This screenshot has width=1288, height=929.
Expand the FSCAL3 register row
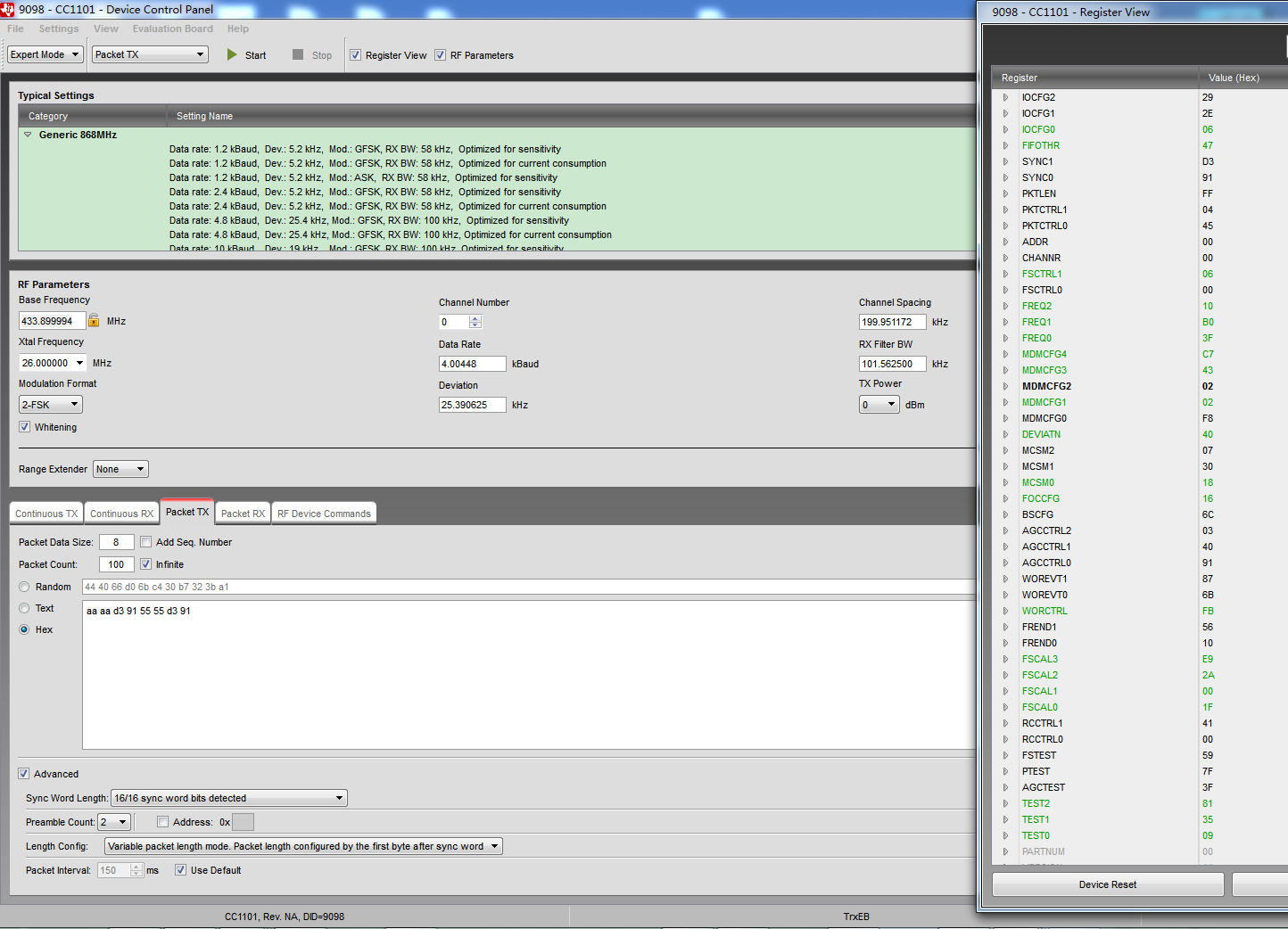[1005, 659]
